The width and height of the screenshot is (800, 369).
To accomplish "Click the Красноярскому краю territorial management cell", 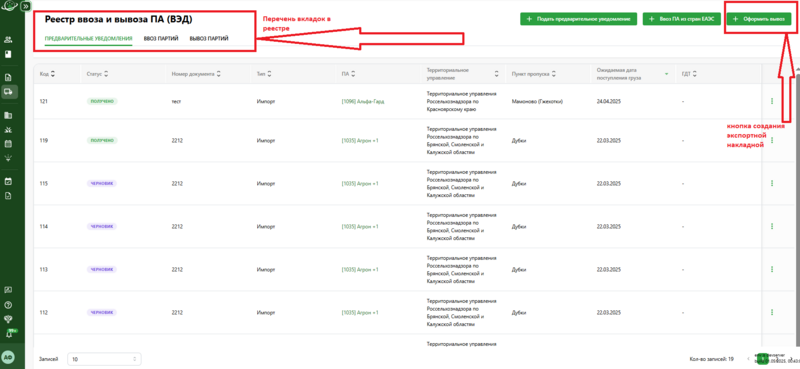I will point(461,102).
